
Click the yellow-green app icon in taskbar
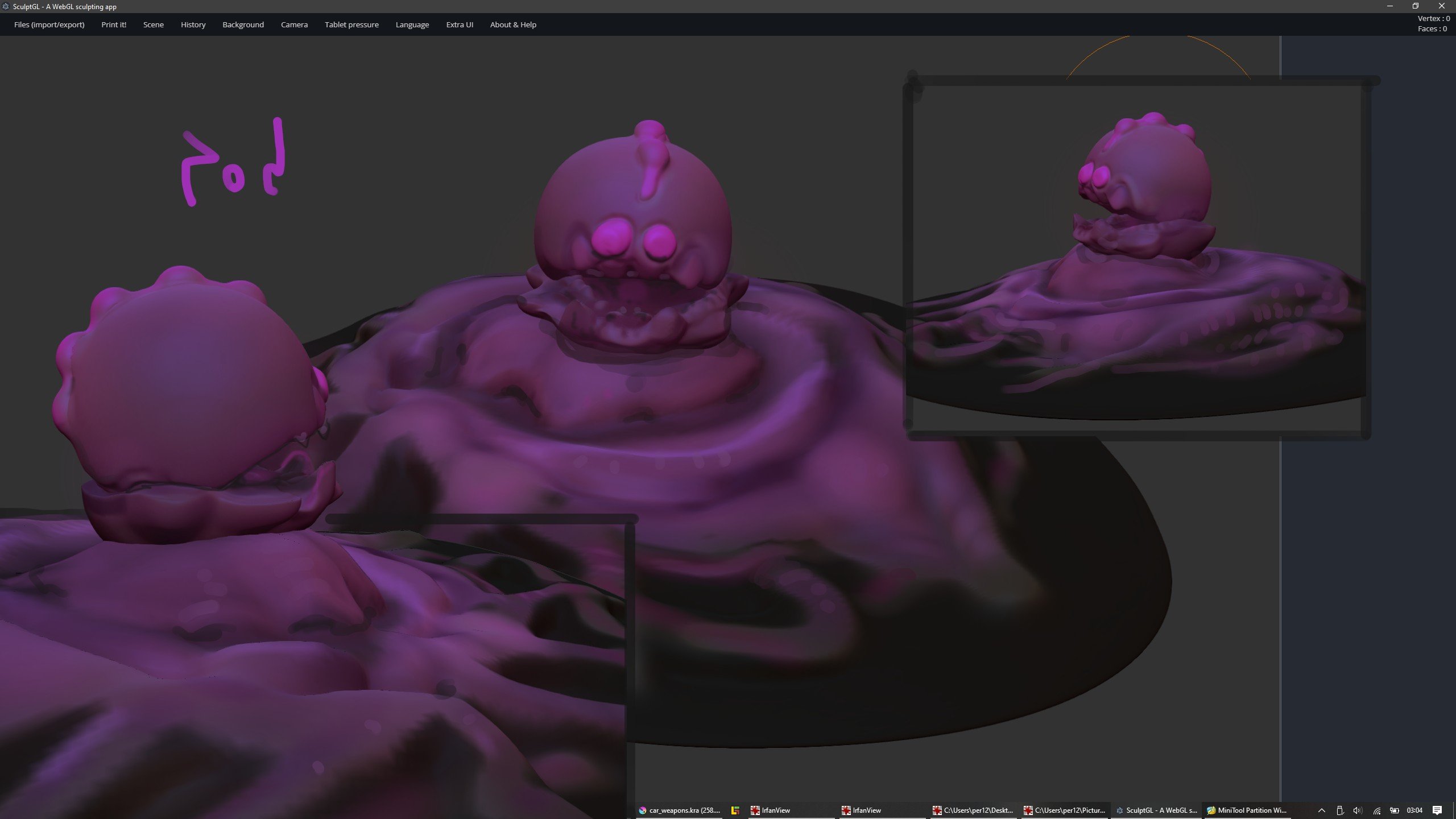735,810
